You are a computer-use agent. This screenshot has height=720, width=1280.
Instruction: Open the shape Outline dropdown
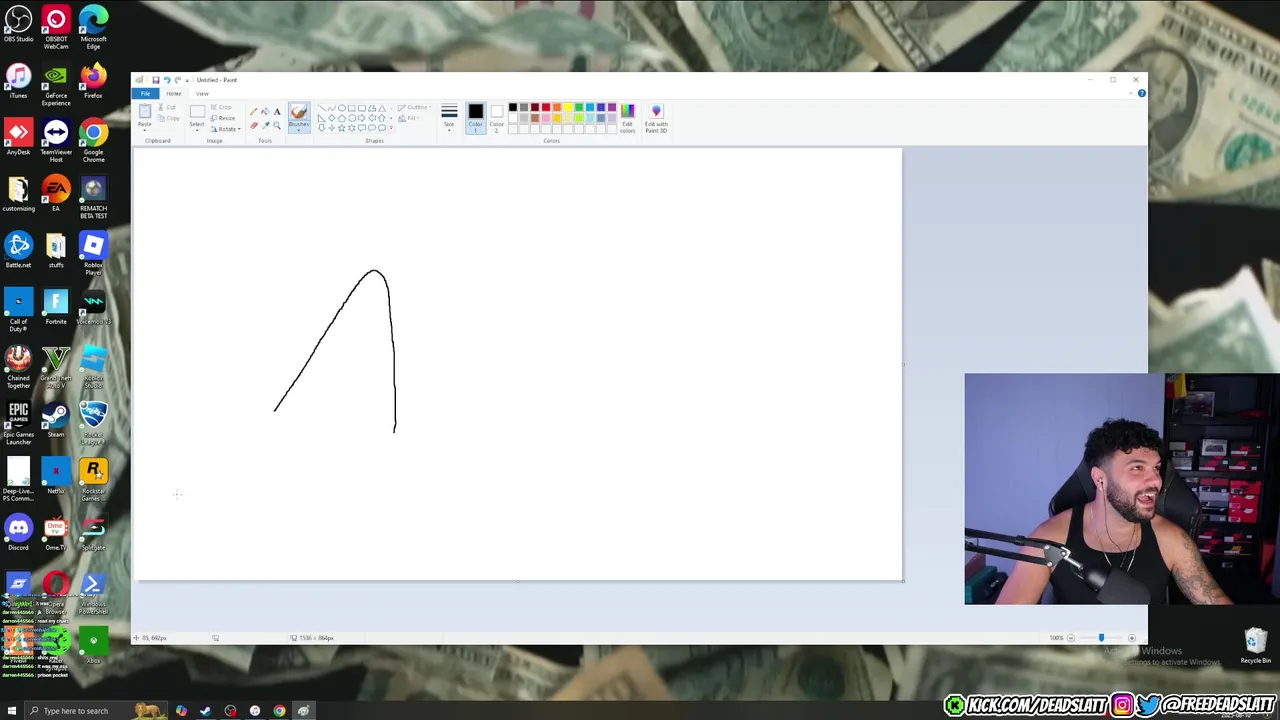[x=413, y=107]
